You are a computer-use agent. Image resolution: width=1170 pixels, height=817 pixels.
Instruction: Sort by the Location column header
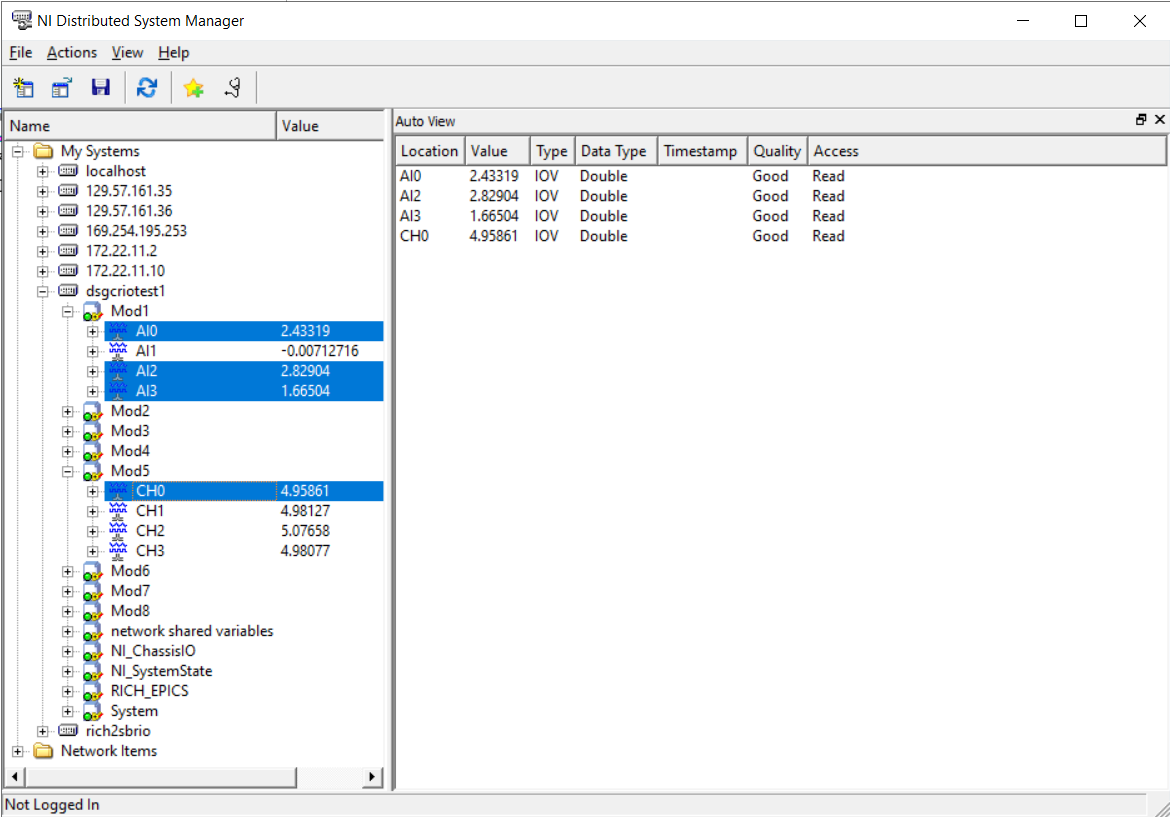click(x=430, y=151)
